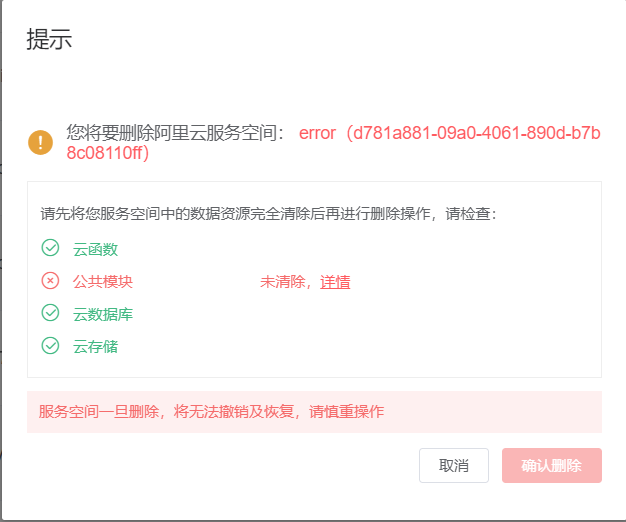Image resolution: width=626 pixels, height=522 pixels.
Task: Click the red service space name 'error'
Action: (x=318, y=133)
